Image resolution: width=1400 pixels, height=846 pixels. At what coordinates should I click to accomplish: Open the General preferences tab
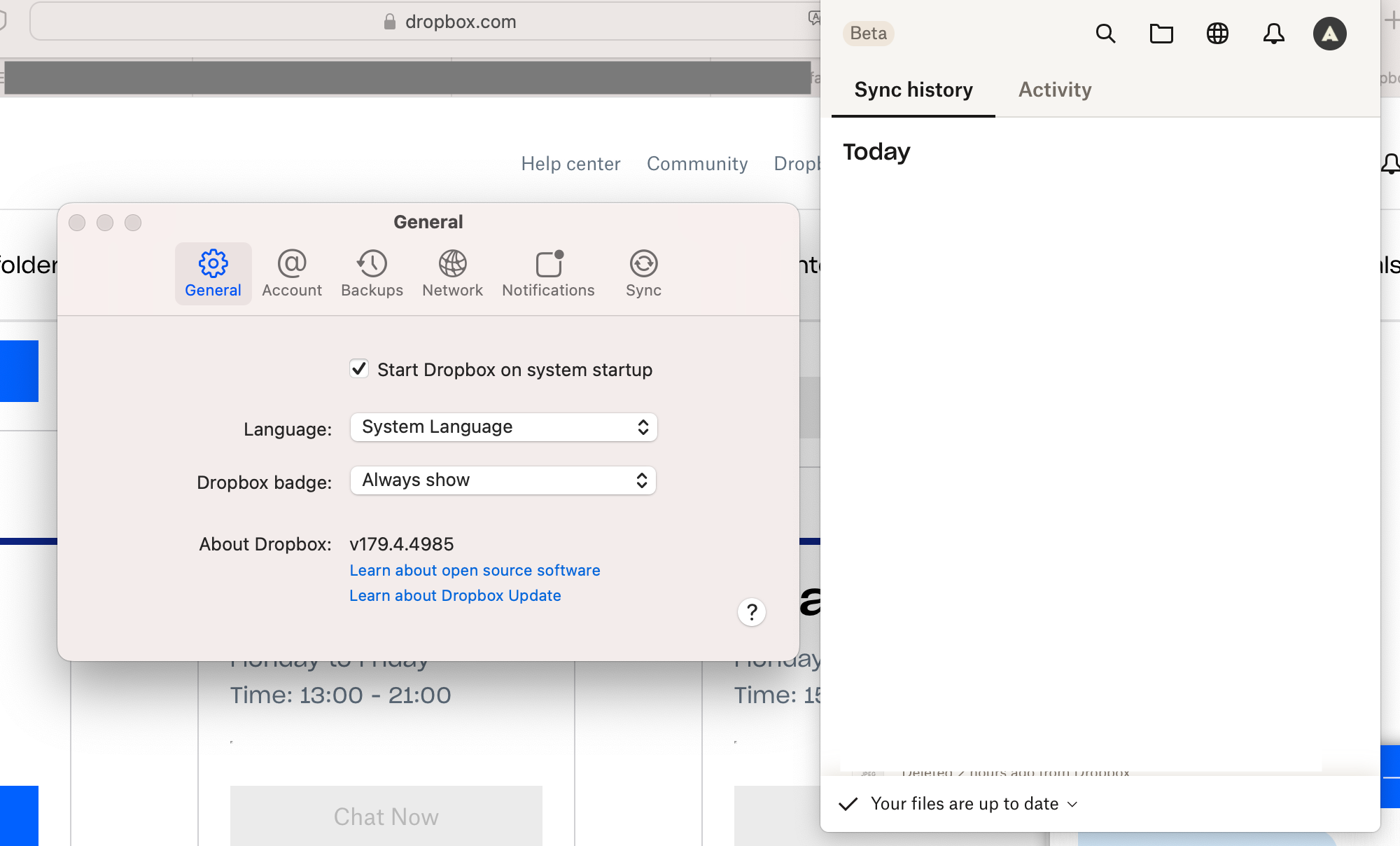[x=213, y=274]
